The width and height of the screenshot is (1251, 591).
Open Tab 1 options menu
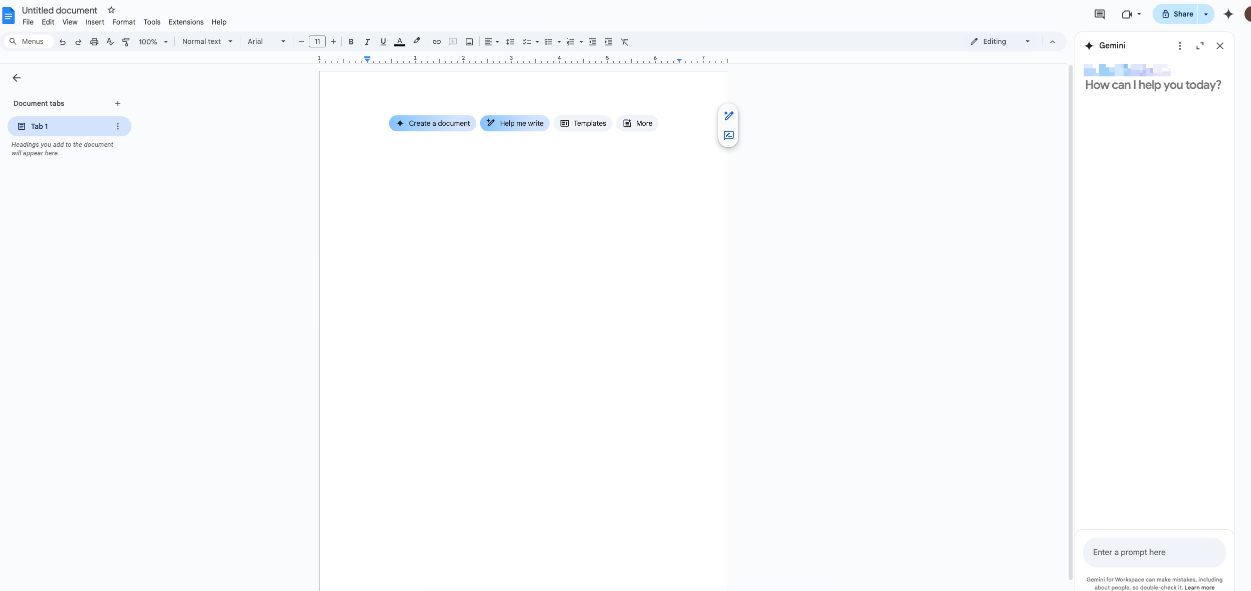(118, 126)
